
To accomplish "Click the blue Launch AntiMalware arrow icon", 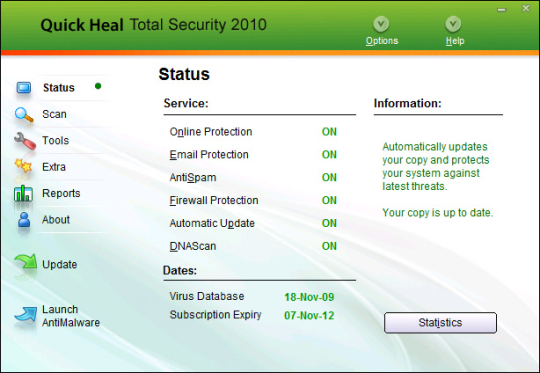I will 25,314.
